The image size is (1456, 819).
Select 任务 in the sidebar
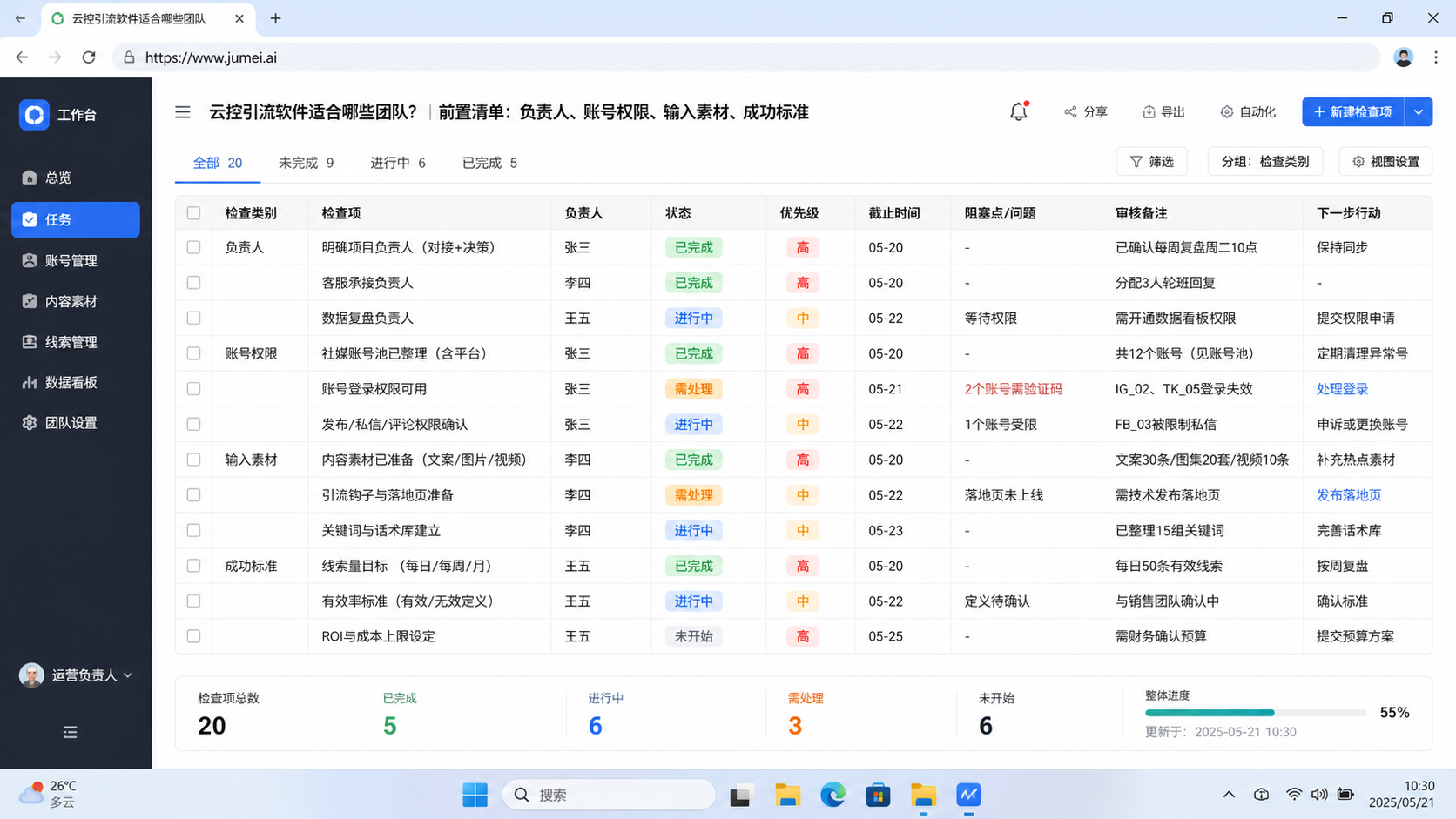click(x=75, y=219)
